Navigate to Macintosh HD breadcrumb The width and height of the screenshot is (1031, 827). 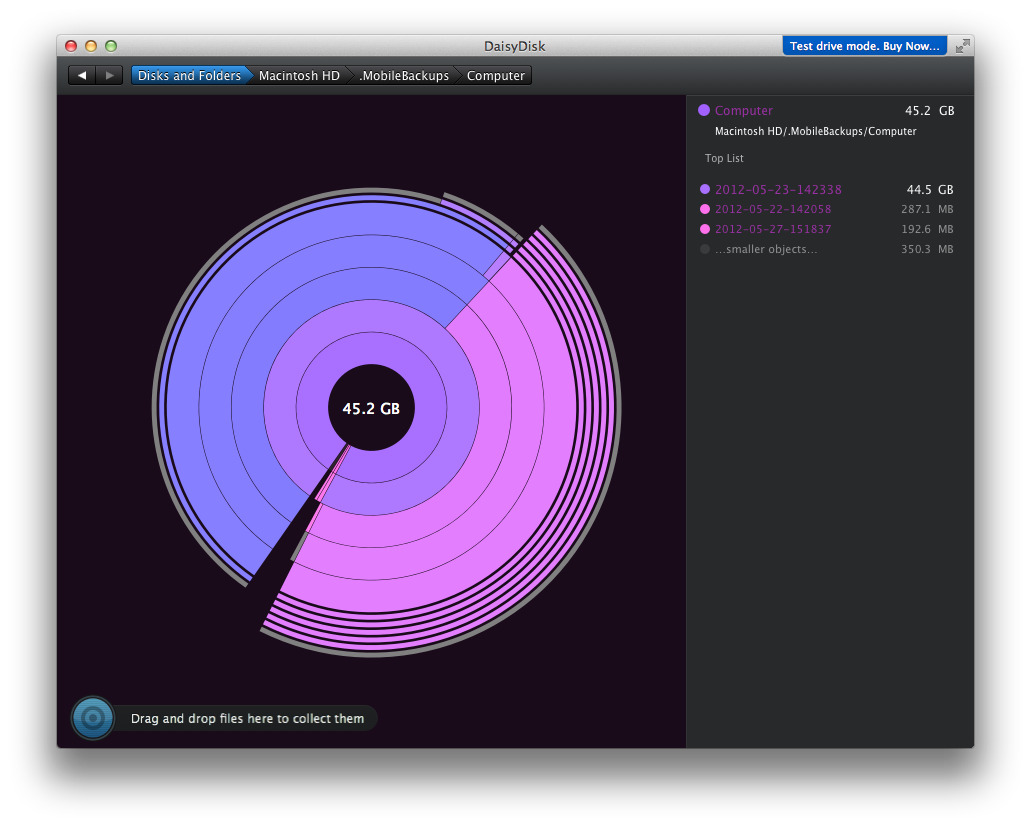click(299, 76)
